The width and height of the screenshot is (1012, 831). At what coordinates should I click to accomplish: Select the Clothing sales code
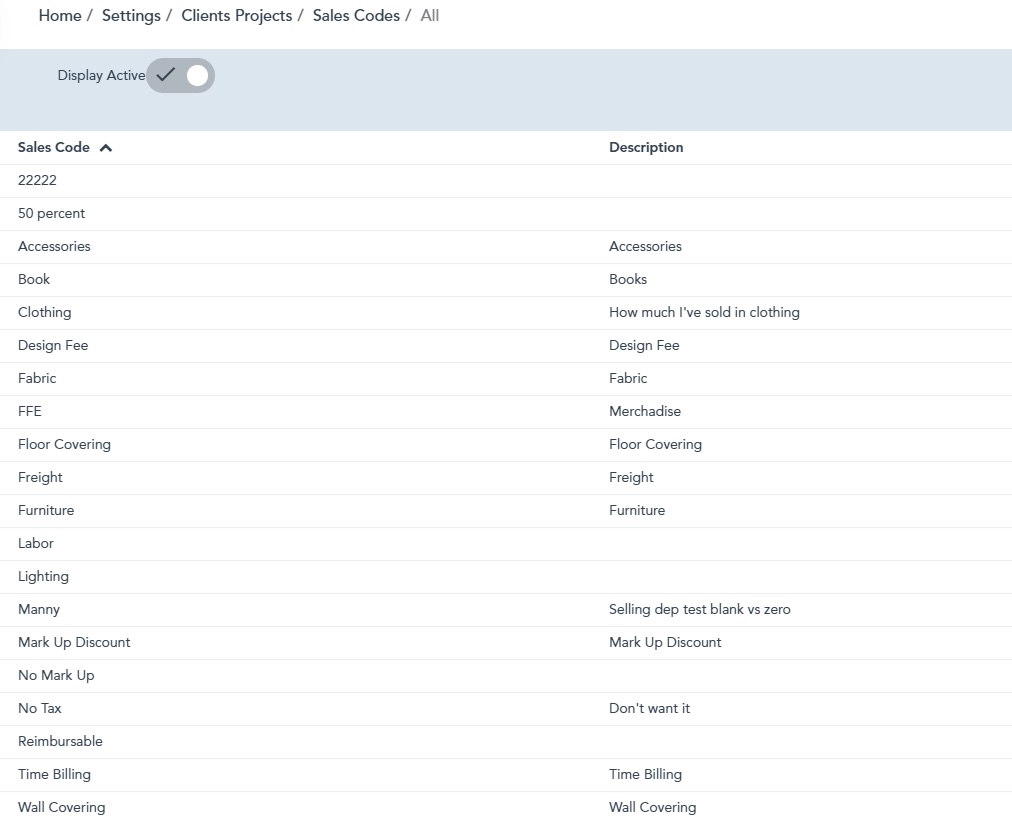[45, 312]
